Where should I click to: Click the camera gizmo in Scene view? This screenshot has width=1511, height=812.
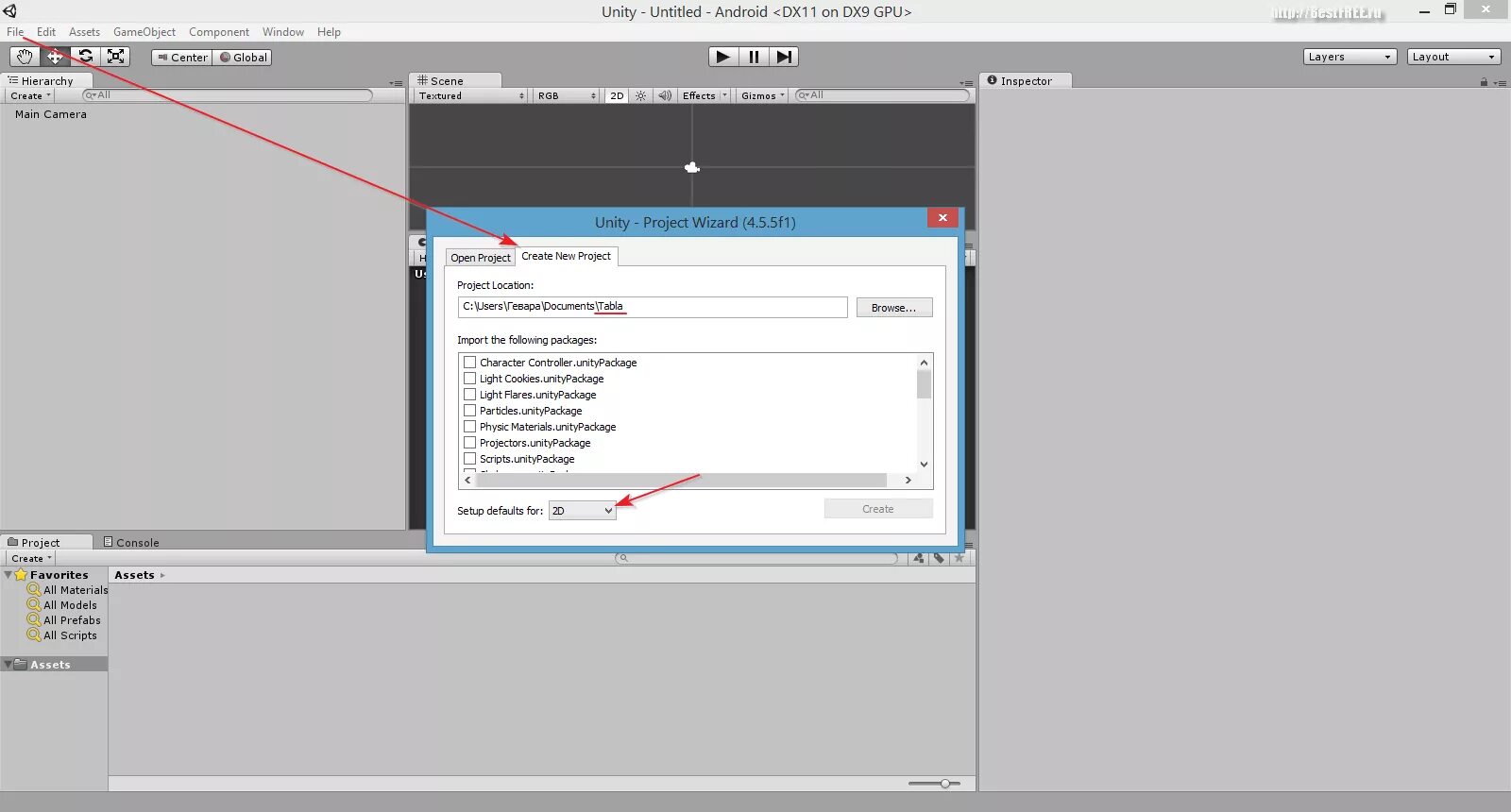tap(692, 168)
